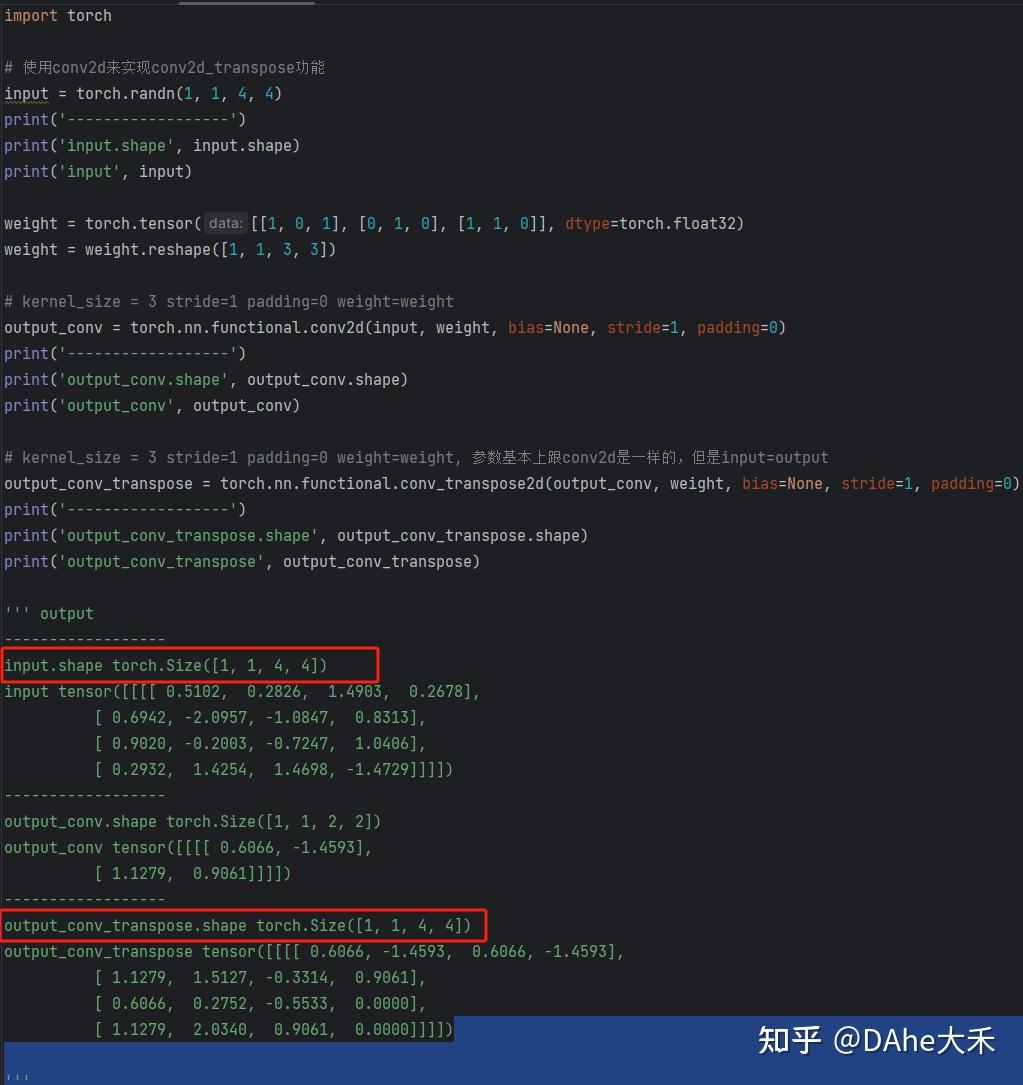Click the print('input', input) statement
This screenshot has width=1023, height=1085.
click(x=95, y=171)
